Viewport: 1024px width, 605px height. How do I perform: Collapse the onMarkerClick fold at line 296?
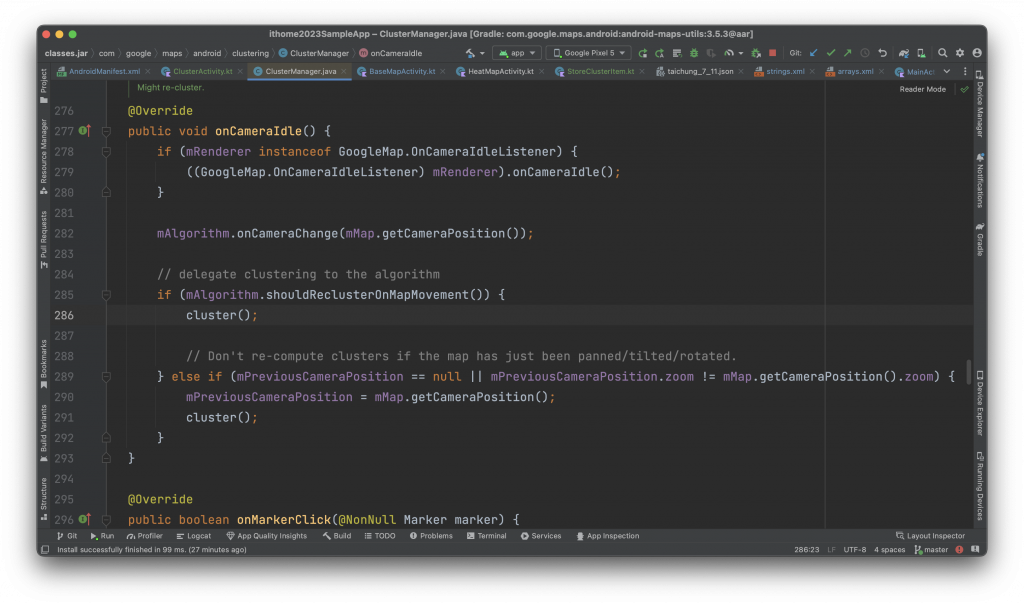[106, 519]
